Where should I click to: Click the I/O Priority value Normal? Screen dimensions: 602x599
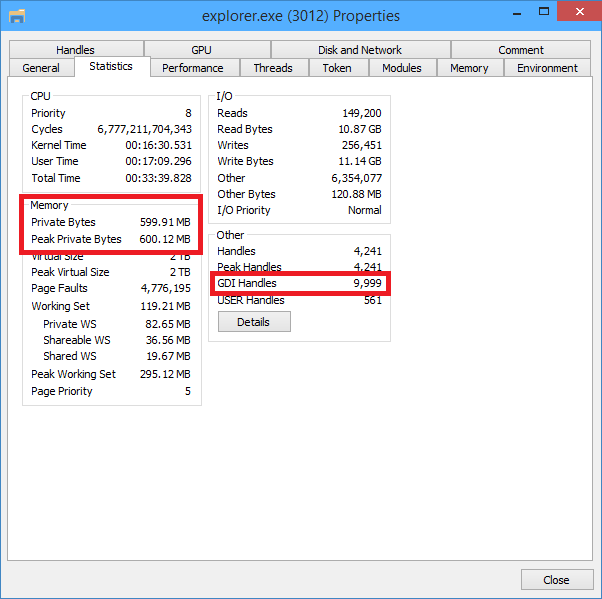365,210
